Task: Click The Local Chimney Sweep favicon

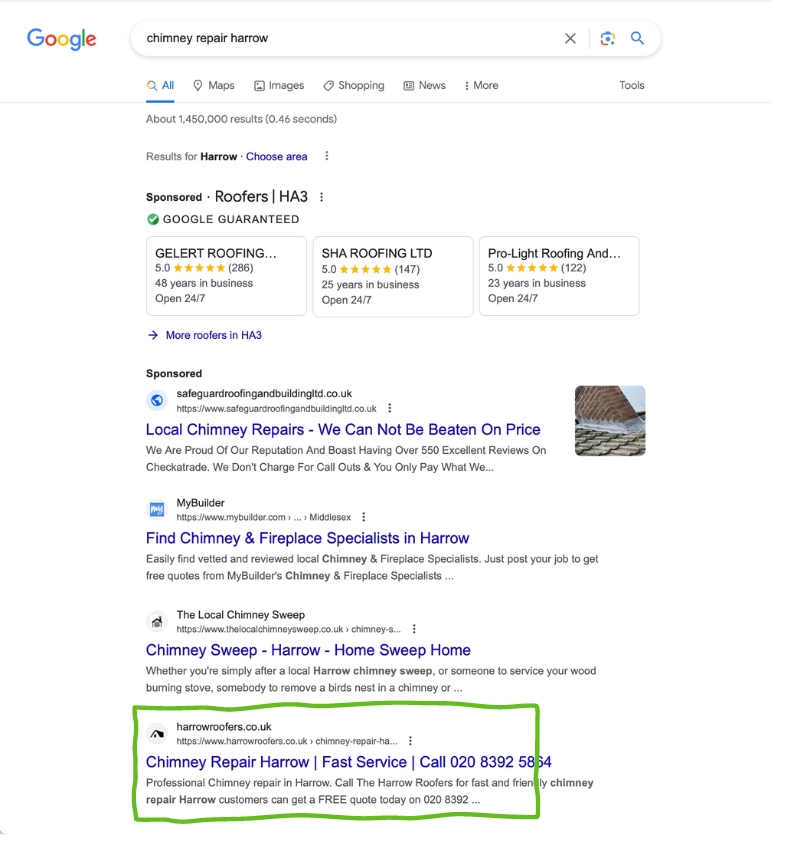Action: coord(157,621)
